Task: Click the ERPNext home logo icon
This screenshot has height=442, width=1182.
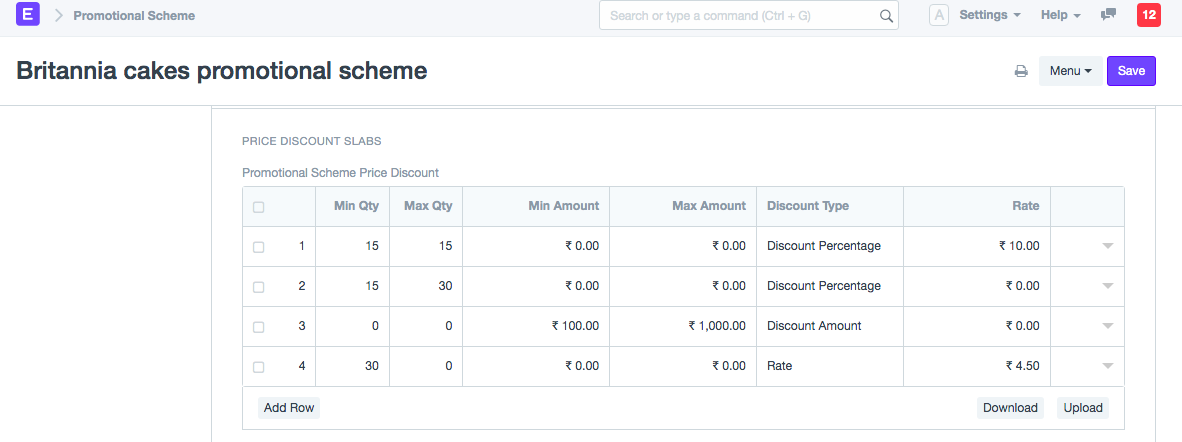Action: (28, 15)
